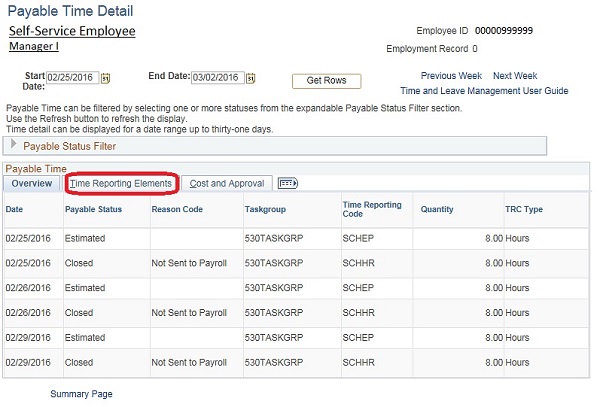The height and width of the screenshot is (407, 600).
Task: Open the Time Reporting Elements tab
Action: point(121,184)
